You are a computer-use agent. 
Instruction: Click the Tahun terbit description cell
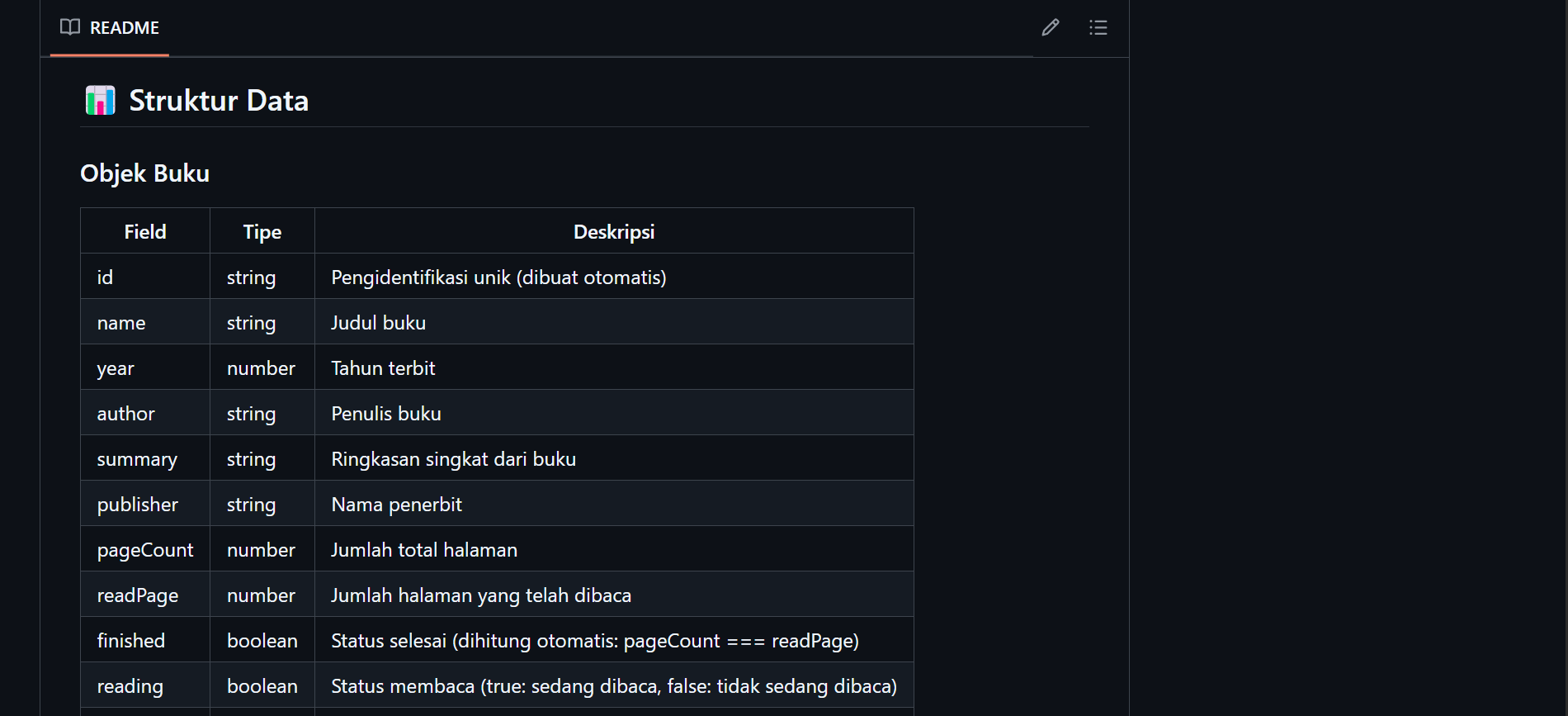(382, 367)
